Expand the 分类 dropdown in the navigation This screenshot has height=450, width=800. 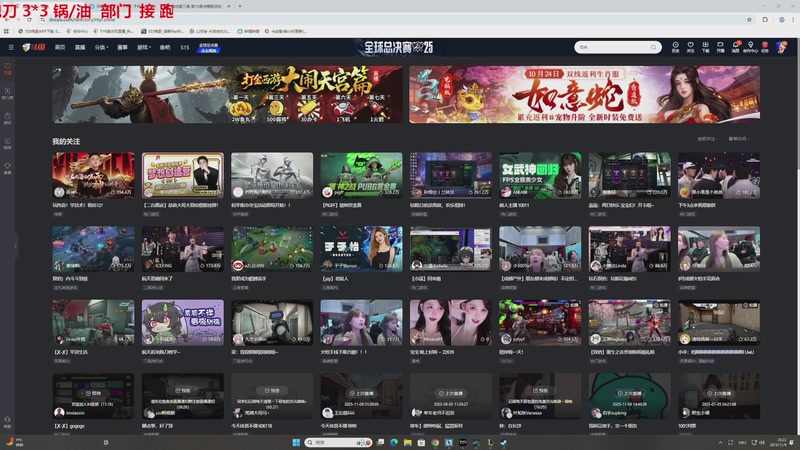[101, 47]
